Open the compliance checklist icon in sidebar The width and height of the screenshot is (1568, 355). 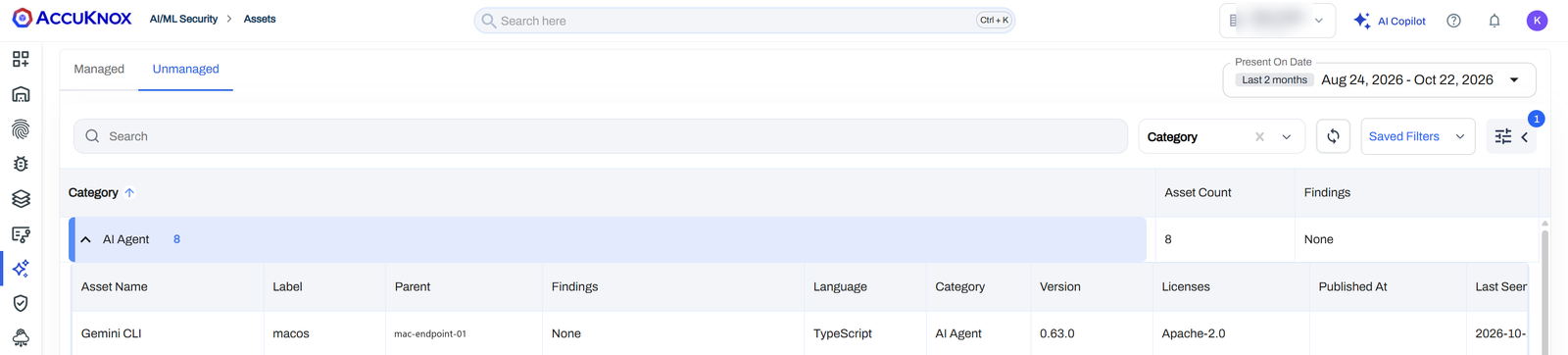(x=21, y=234)
